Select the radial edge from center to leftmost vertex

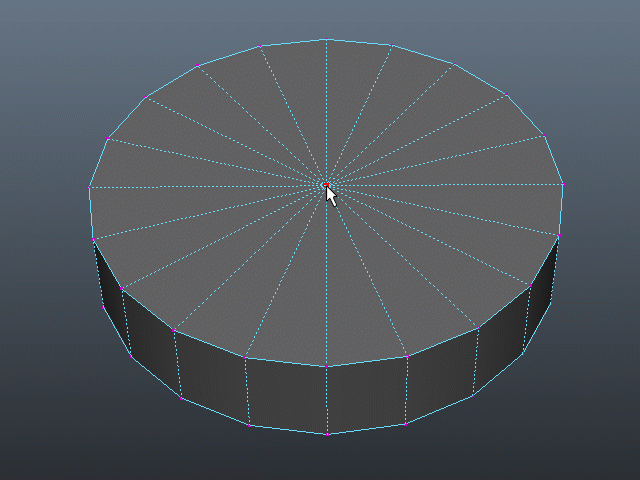pos(206,187)
